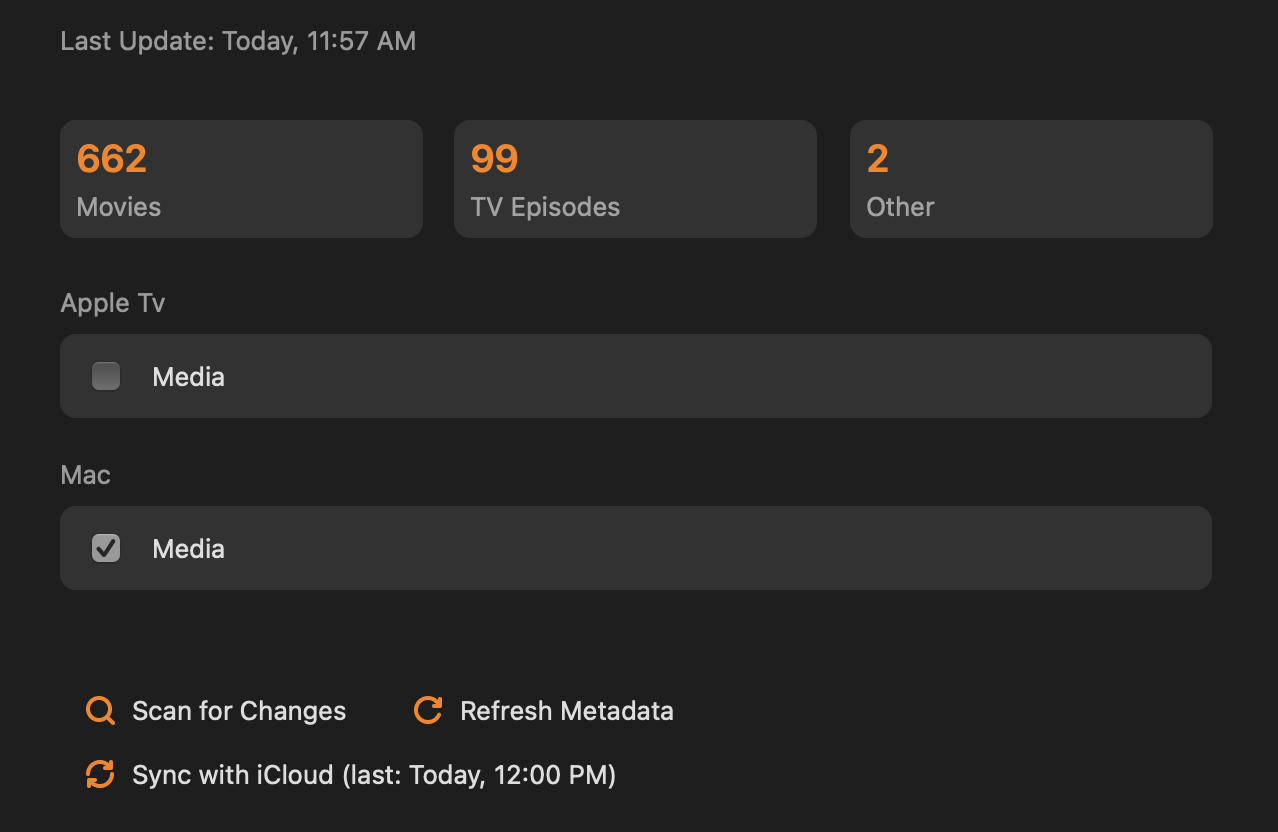Open the TV Episodes statistics card
Viewport: 1278px width, 832px height.
[635, 179]
